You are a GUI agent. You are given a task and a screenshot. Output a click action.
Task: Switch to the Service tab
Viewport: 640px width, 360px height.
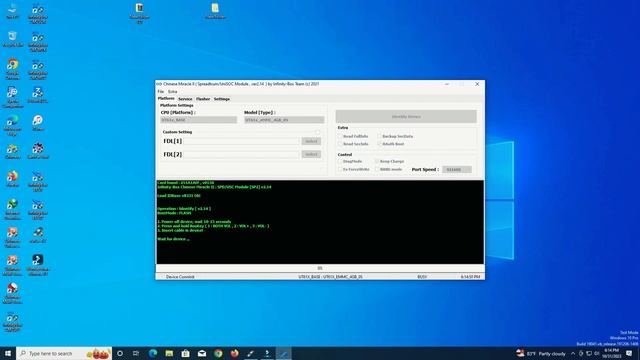click(185, 99)
